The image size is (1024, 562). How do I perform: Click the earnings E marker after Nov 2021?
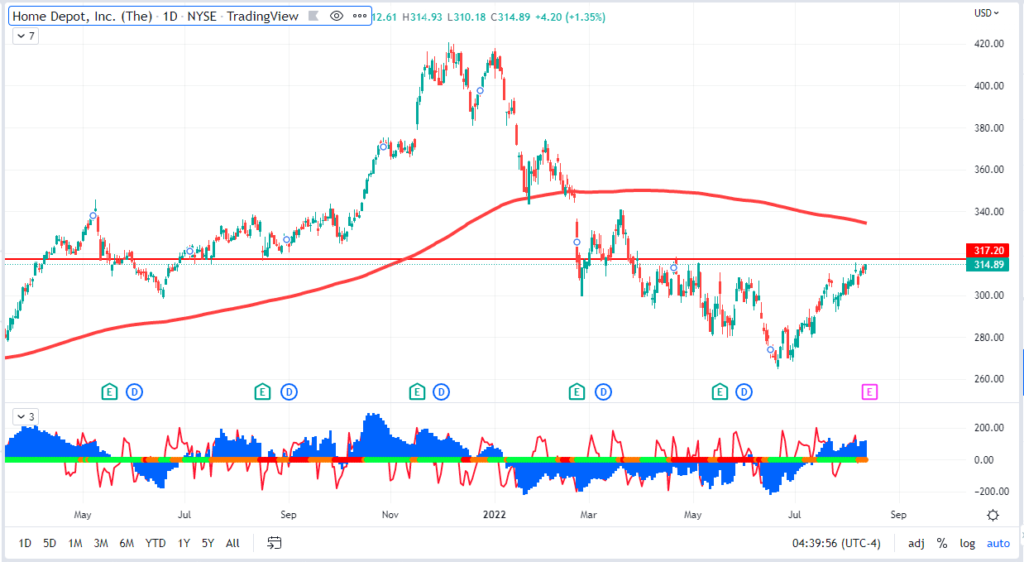[x=417, y=392]
